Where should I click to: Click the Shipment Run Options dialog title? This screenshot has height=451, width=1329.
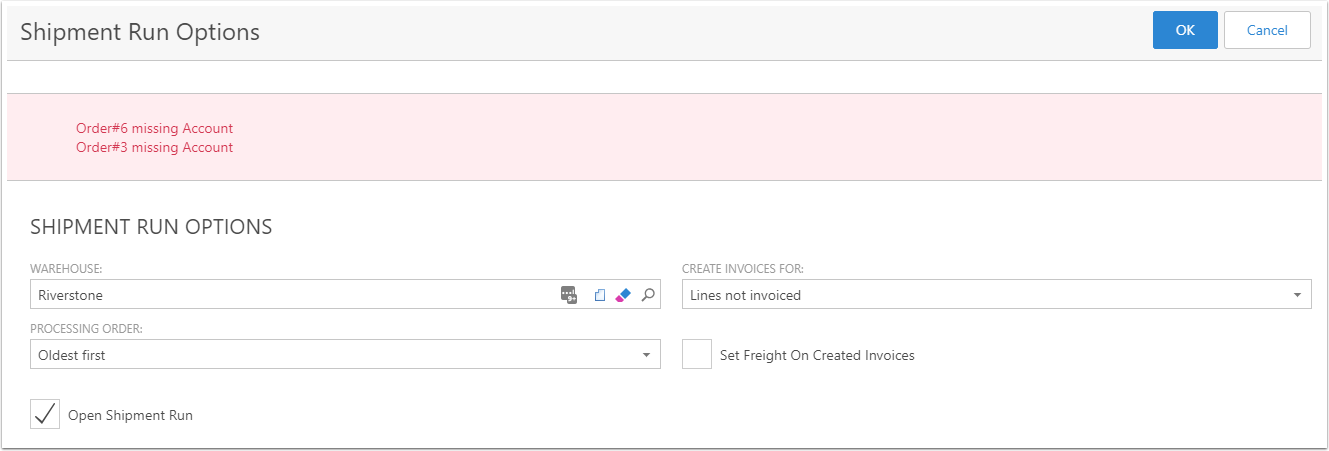(140, 32)
